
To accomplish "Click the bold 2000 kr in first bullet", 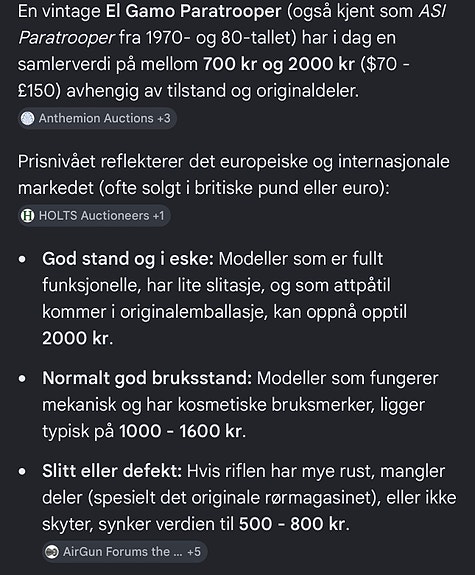I will click(x=76, y=338).
